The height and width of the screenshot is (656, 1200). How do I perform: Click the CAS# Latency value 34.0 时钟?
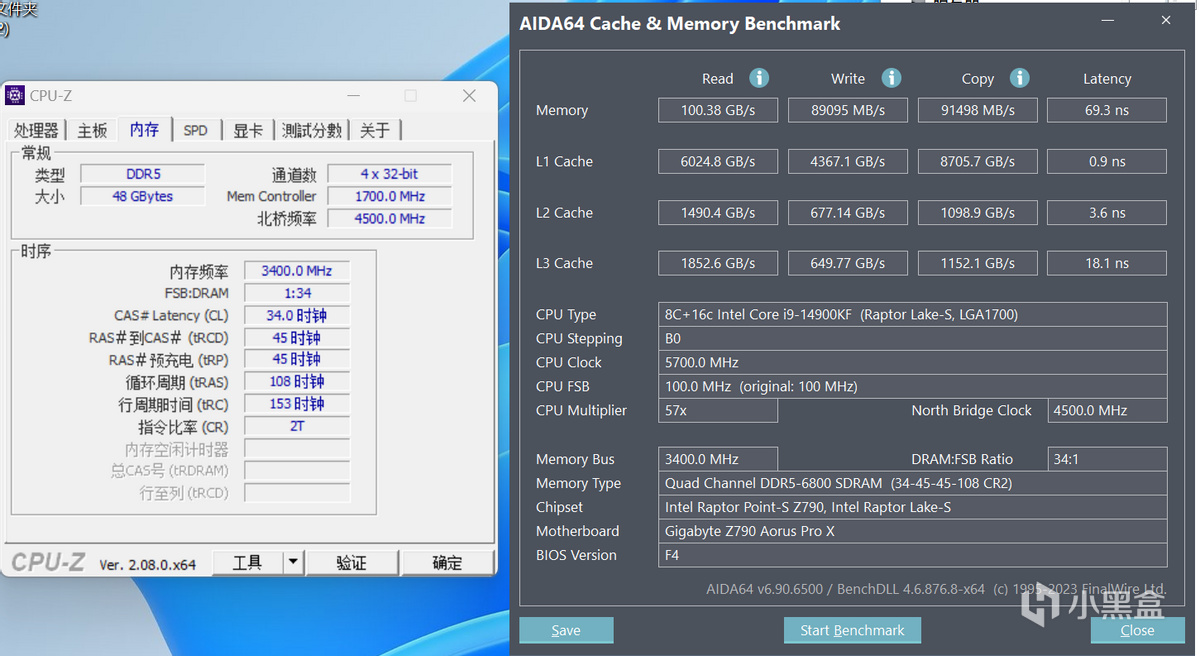pos(297,316)
